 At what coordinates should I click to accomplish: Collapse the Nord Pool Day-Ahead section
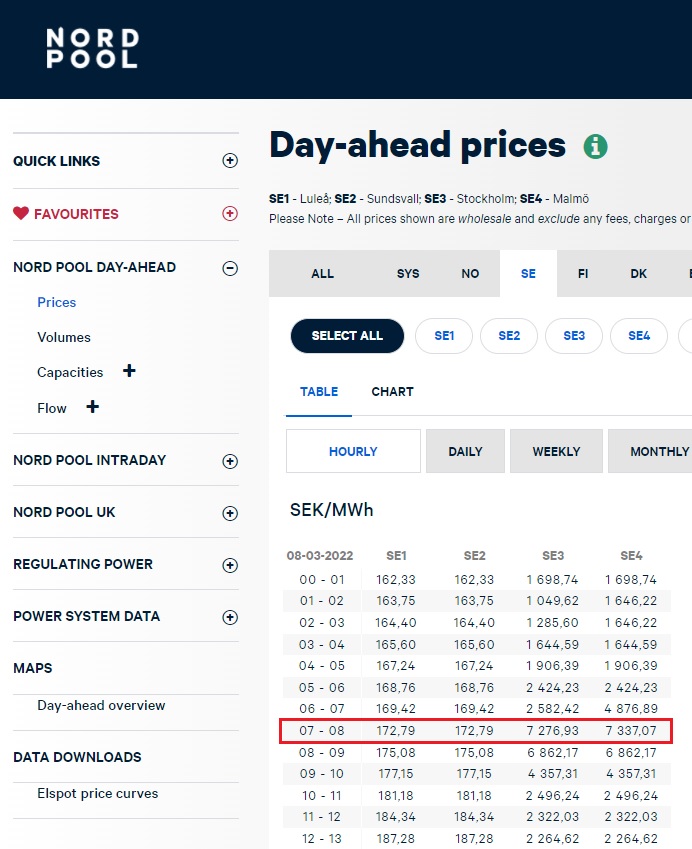230,268
